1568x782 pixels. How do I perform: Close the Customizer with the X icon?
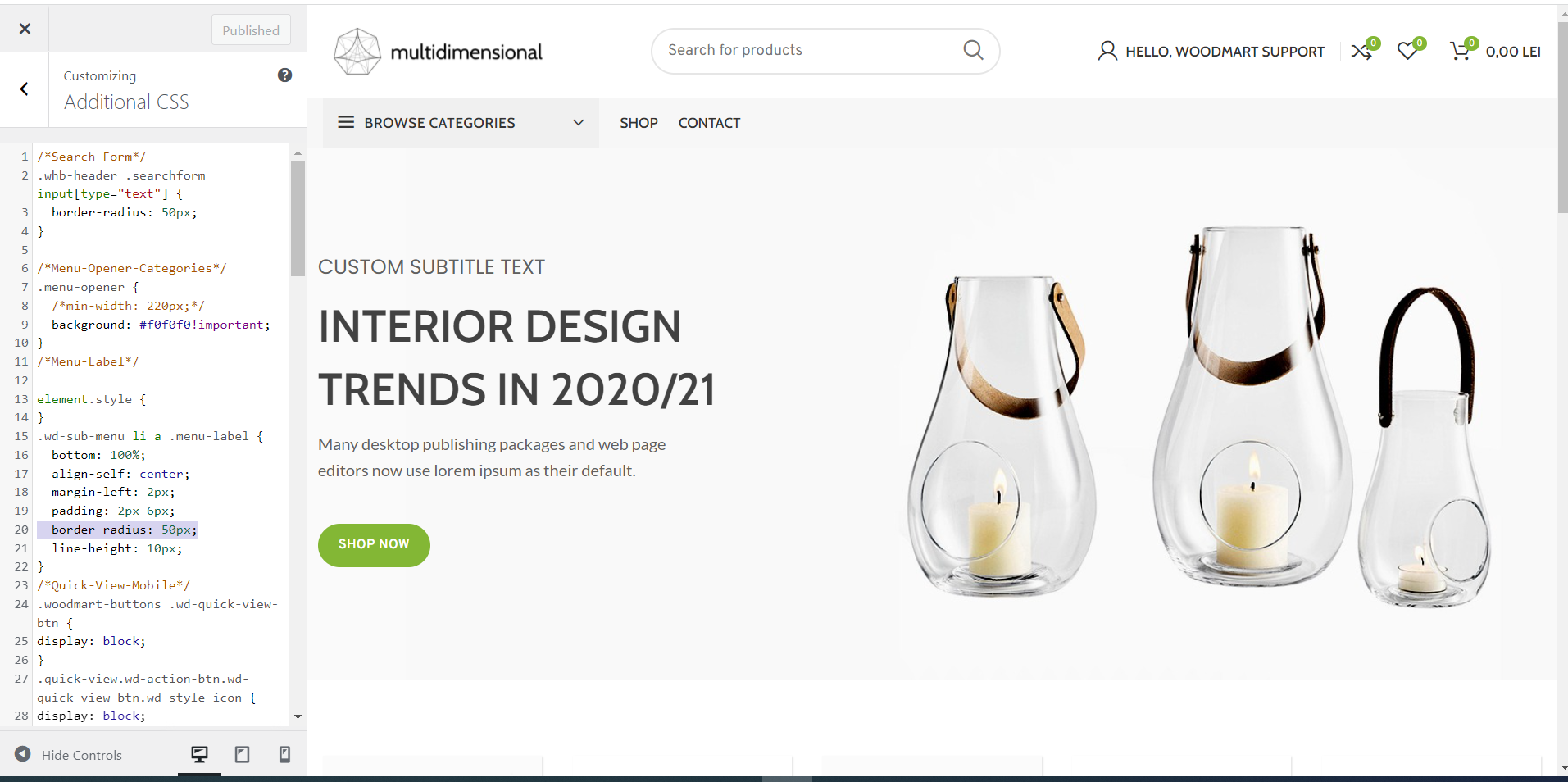(25, 29)
